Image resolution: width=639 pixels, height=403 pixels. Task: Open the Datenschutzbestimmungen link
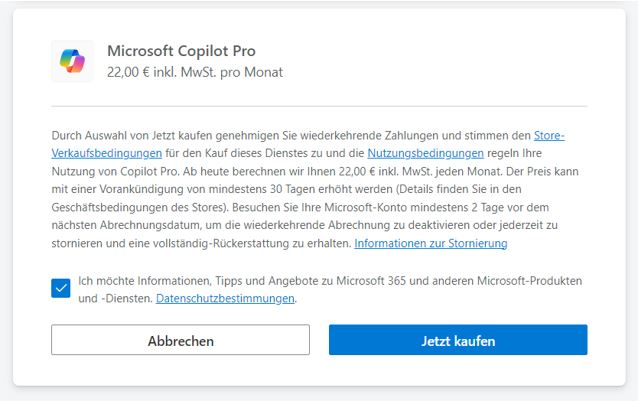tap(225, 298)
